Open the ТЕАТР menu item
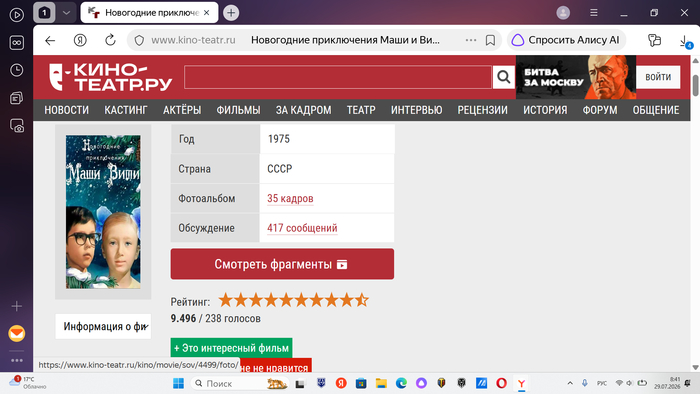The height and width of the screenshot is (394, 700). pyautogui.click(x=361, y=110)
